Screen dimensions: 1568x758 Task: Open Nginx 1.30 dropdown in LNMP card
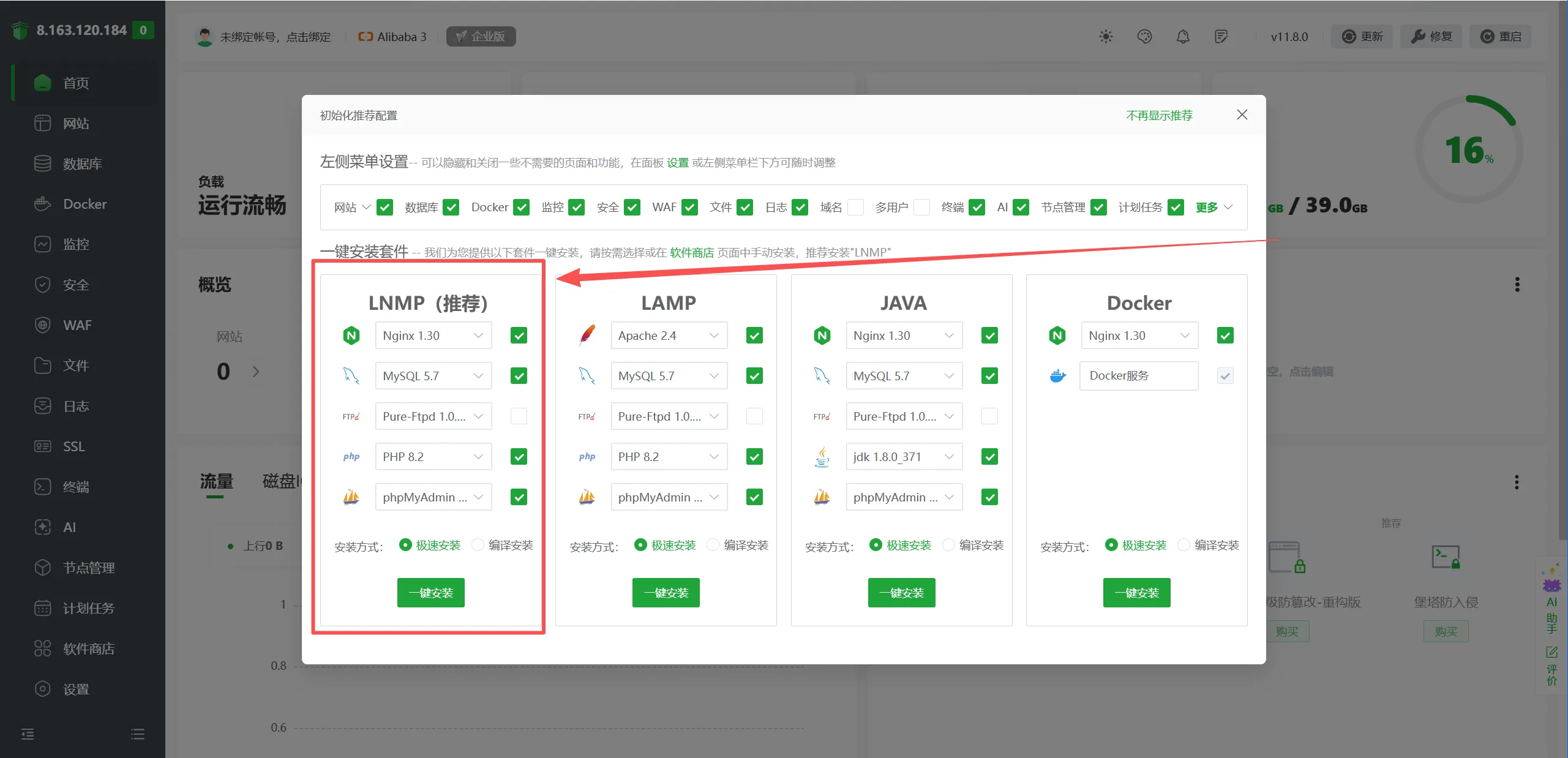point(433,336)
